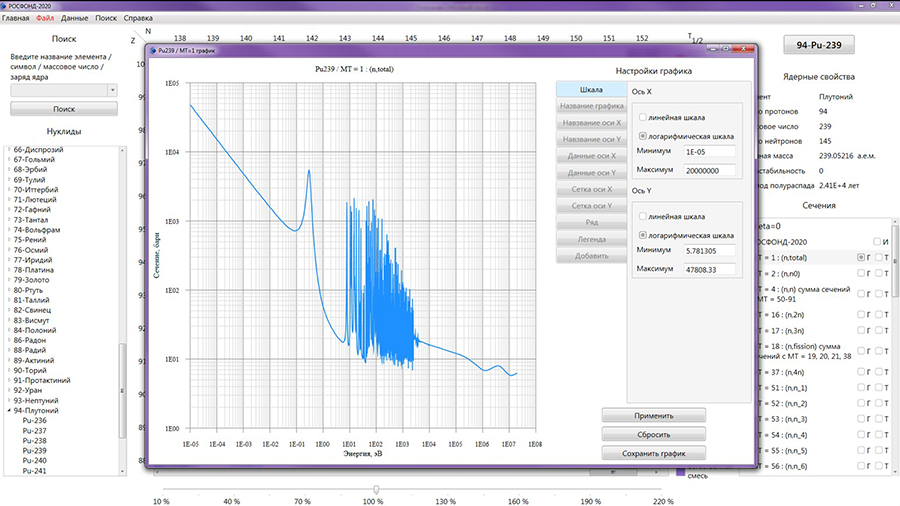
Task: Expand the 92-Уран tree node
Action: (9, 390)
